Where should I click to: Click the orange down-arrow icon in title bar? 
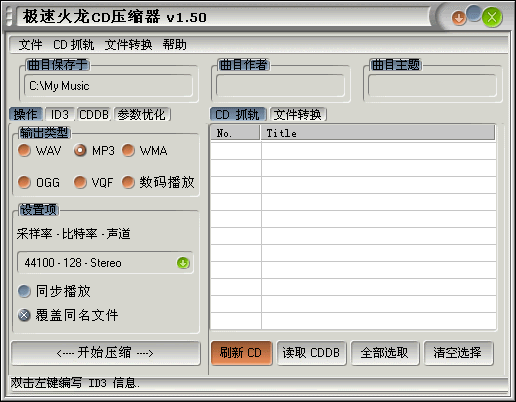(x=459, y=18)
